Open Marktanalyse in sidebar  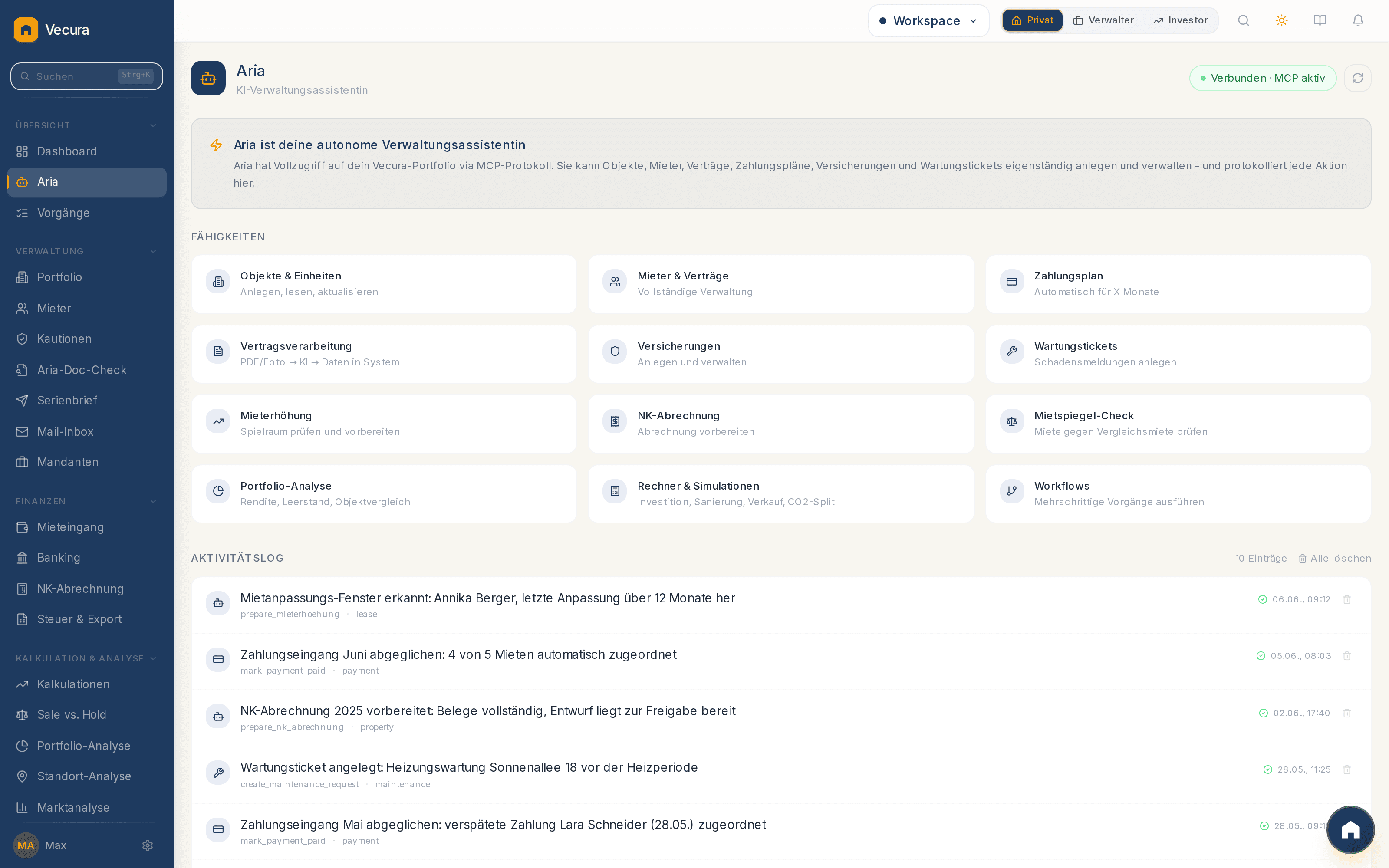(x=87, y=808)
